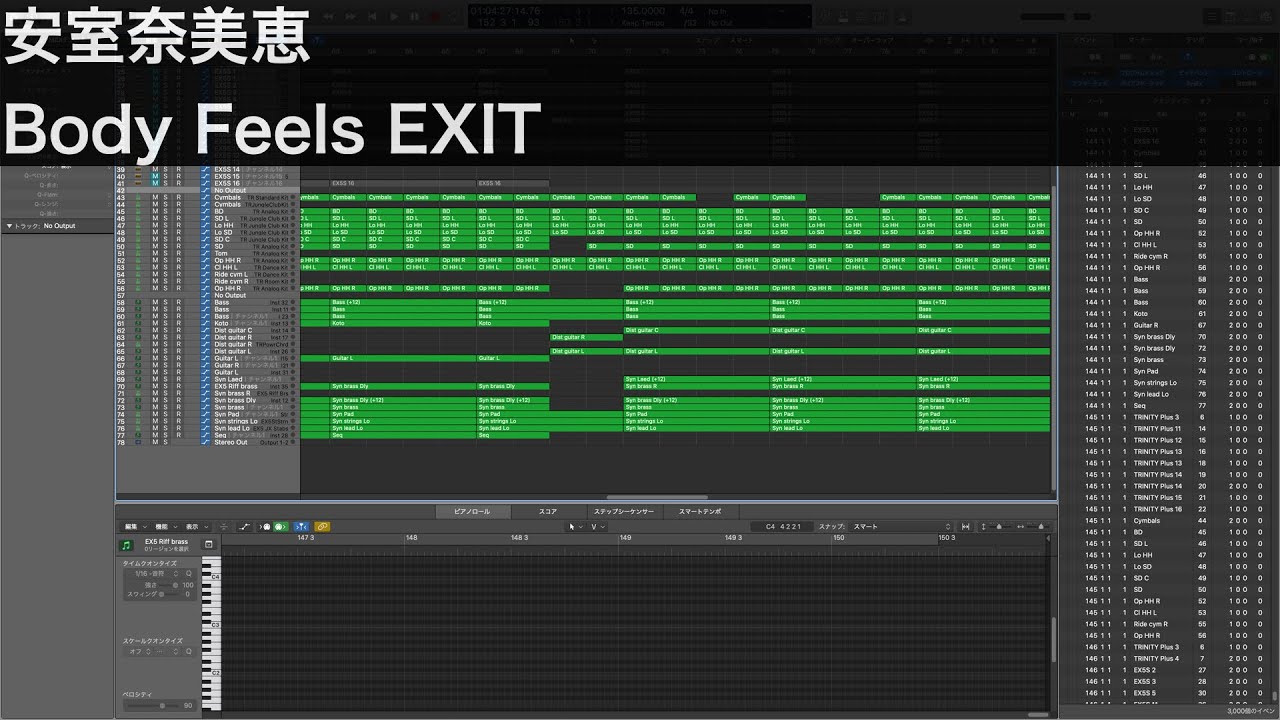
Task: Toggle the piano roll automation curve button
Action: pyautogui.click(x=245, y=526)
